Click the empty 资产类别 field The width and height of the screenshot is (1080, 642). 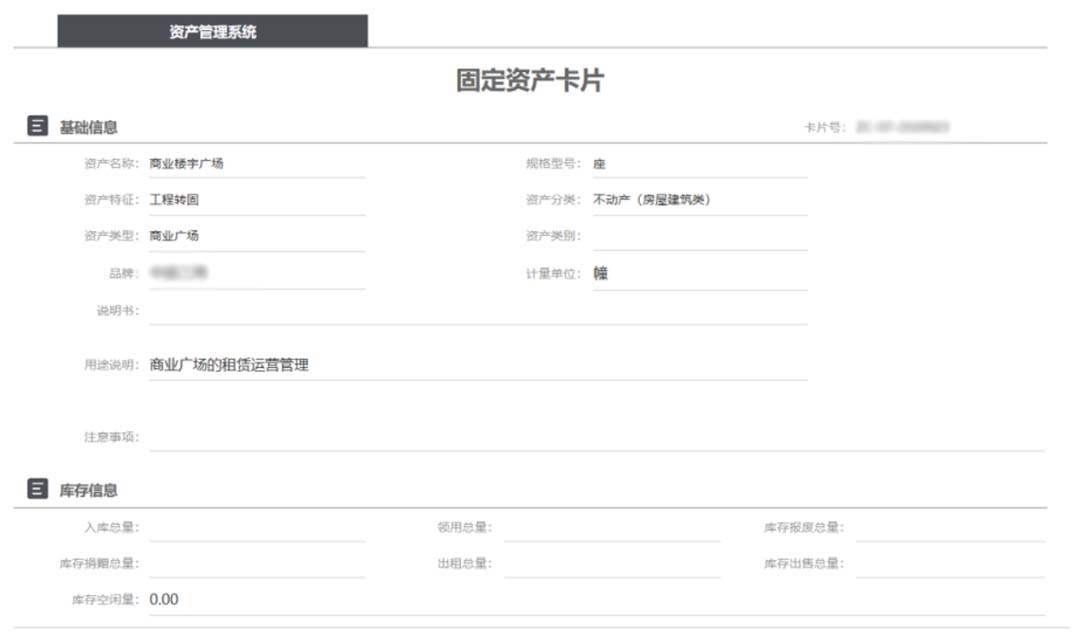coord(700,236)
